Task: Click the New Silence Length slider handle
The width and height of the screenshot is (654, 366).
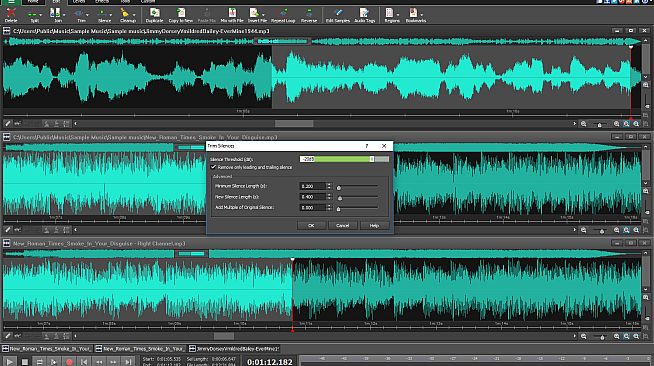Action: tap(340, 198)
